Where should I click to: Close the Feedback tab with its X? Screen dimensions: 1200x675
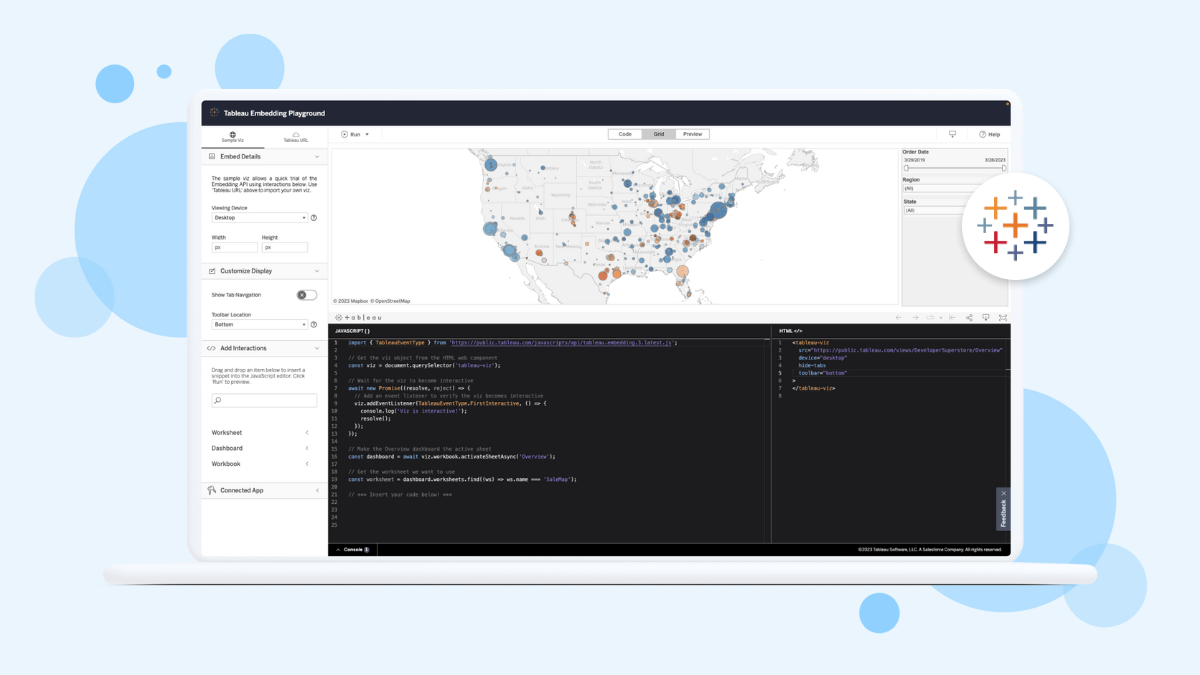click(x=1003, y=493)
